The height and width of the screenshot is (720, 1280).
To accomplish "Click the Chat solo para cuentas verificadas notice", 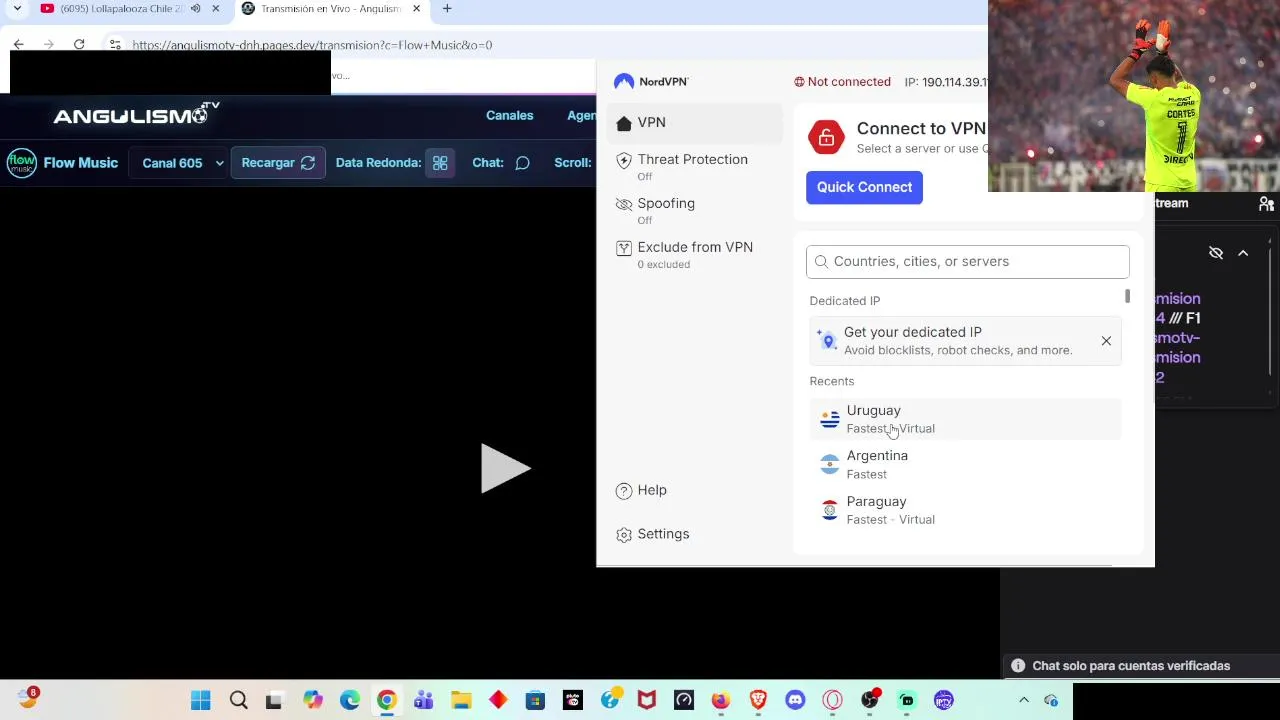I will coord(1131,666).
